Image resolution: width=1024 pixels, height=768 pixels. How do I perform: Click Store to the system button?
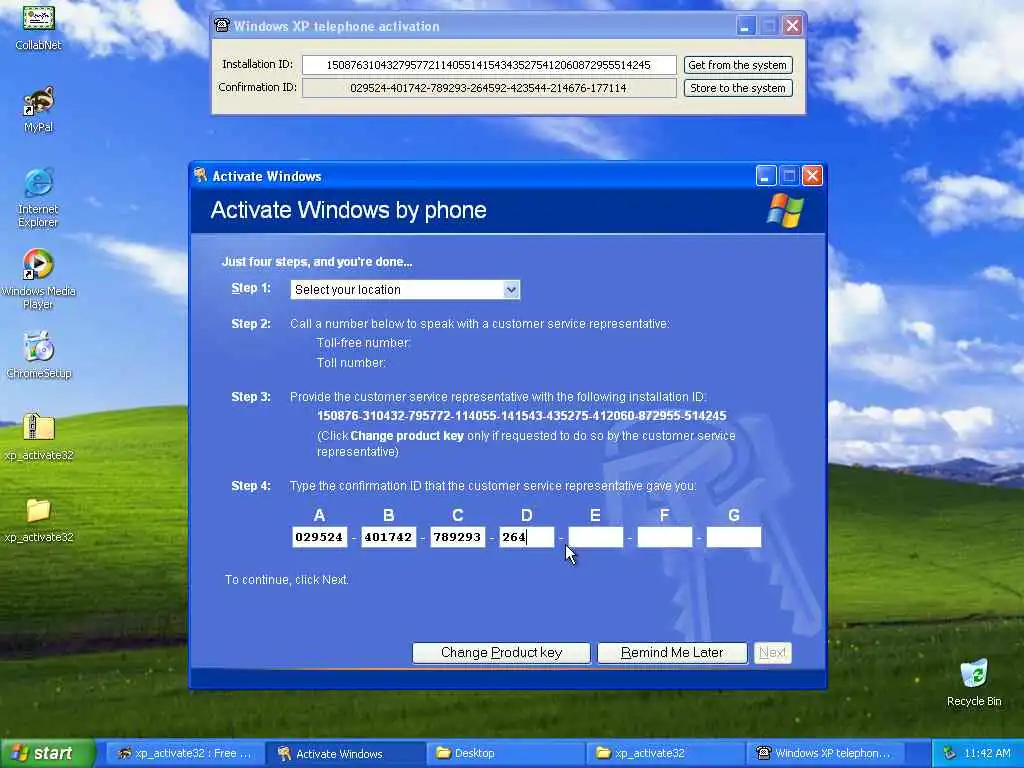pyautogui.click(x=737, y=88)
